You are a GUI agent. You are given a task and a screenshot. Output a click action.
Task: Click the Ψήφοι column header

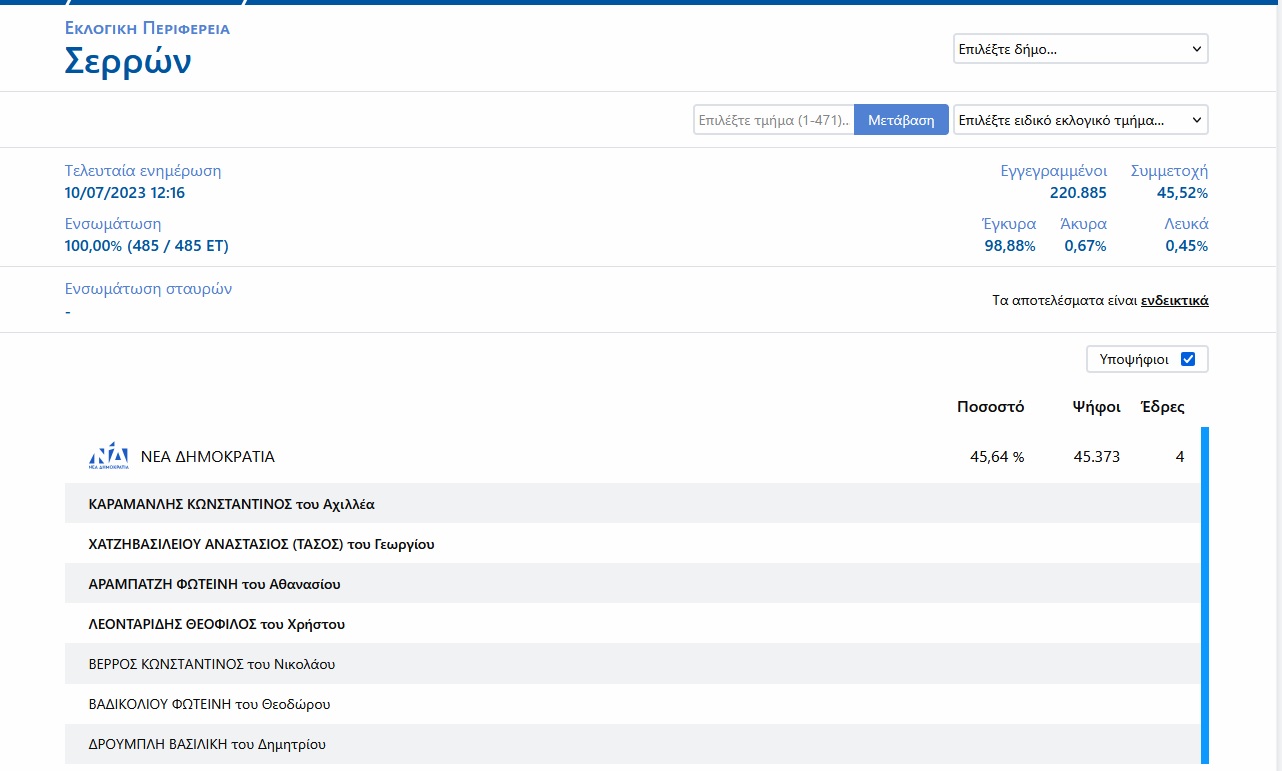click(1096, 407)
